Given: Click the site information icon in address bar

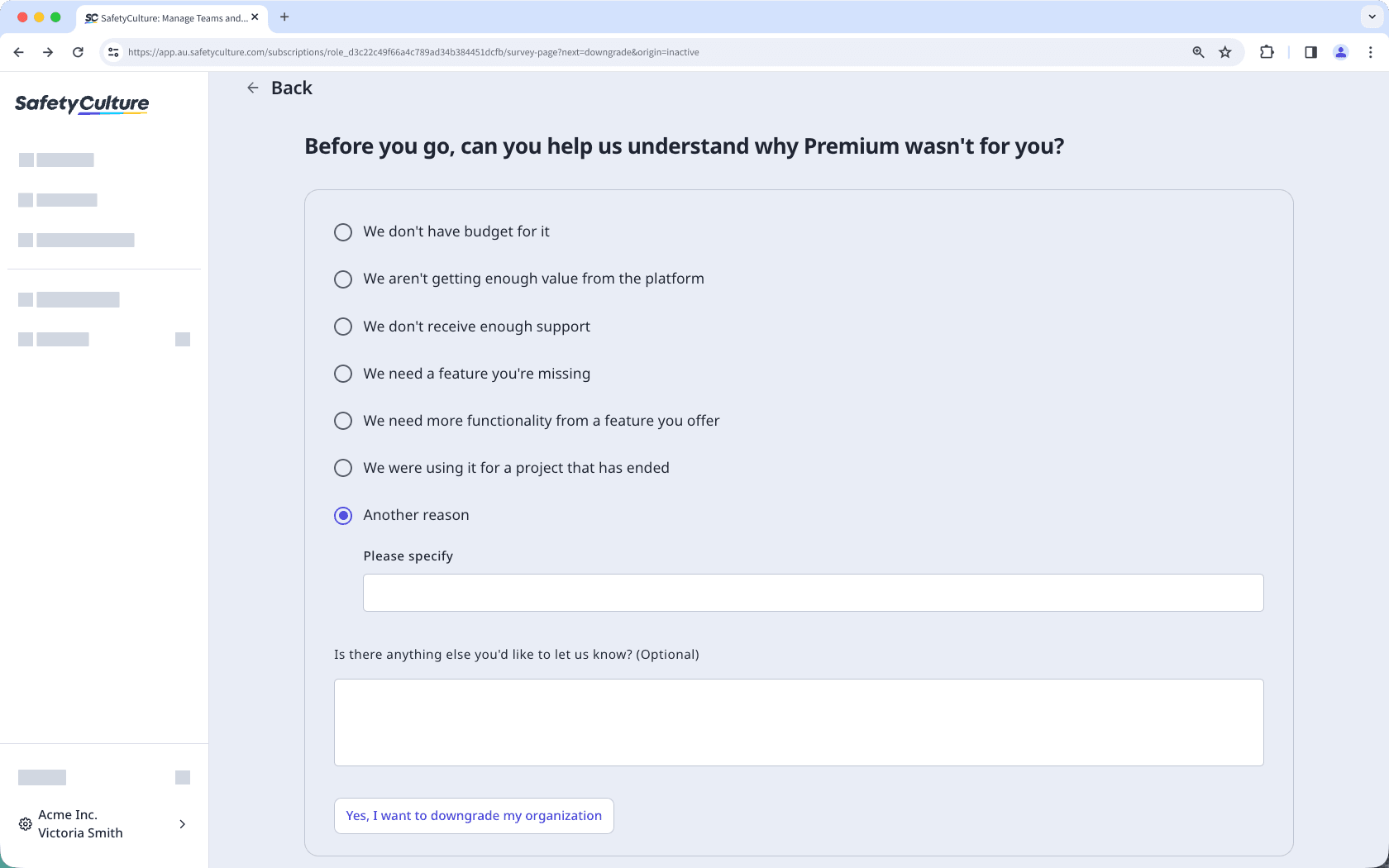Looking at the screenshot, I should point(112,51).
